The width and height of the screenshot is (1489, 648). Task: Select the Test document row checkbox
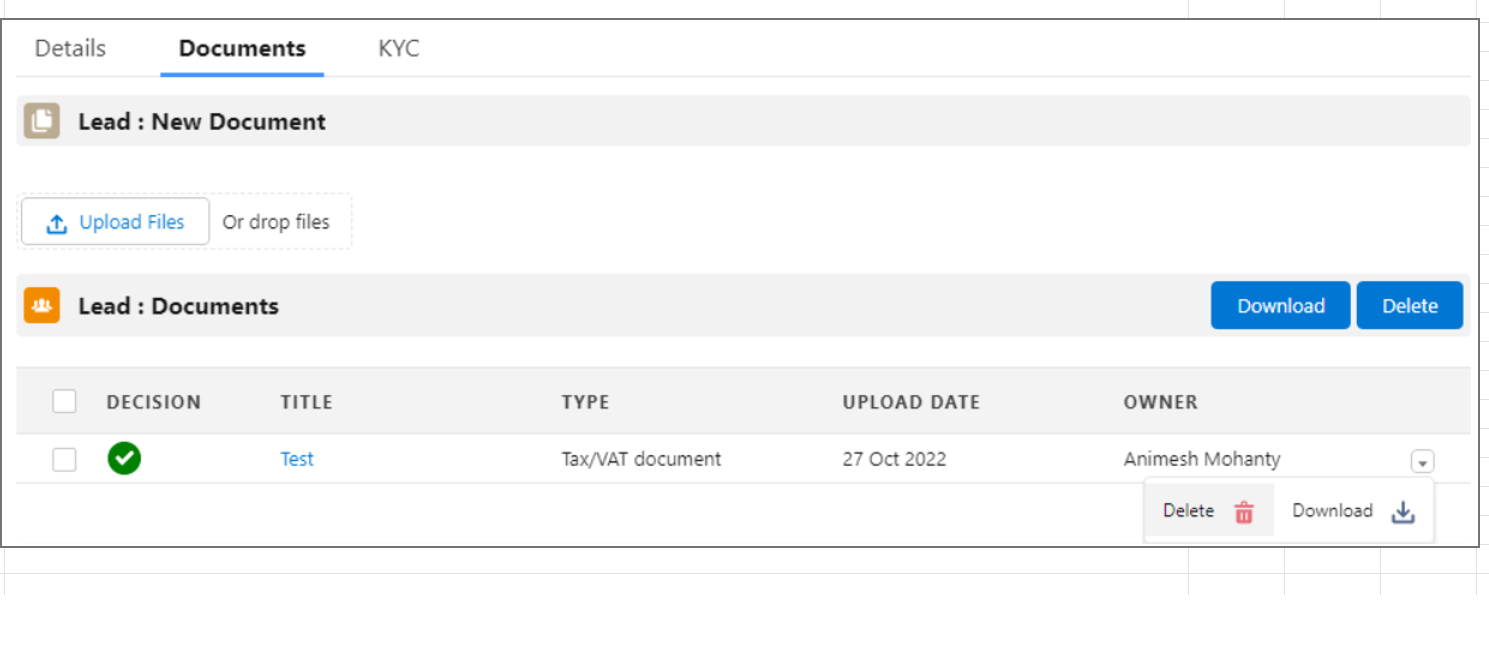64,460
